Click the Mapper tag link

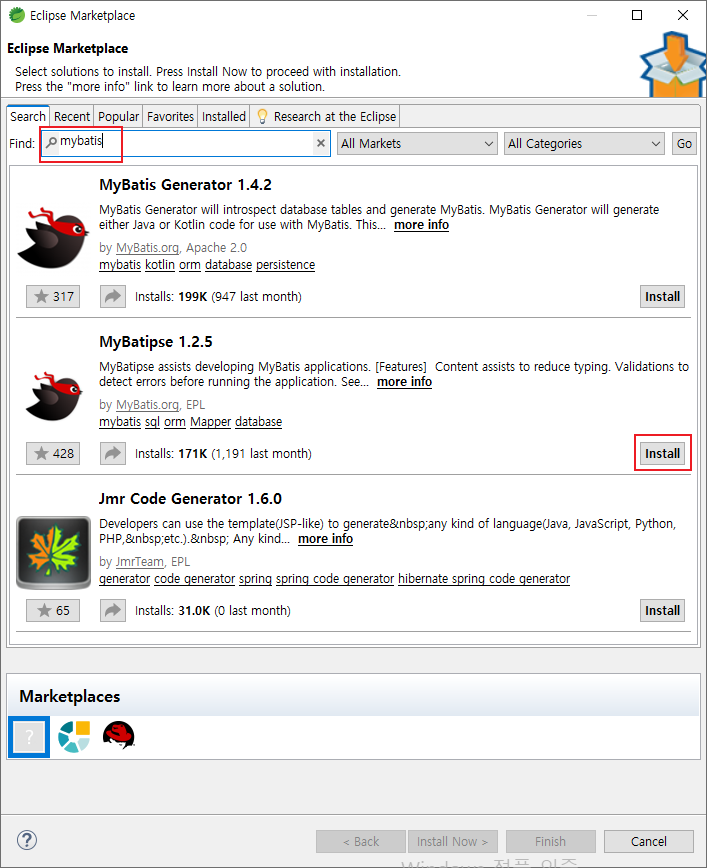click(210, 422)
